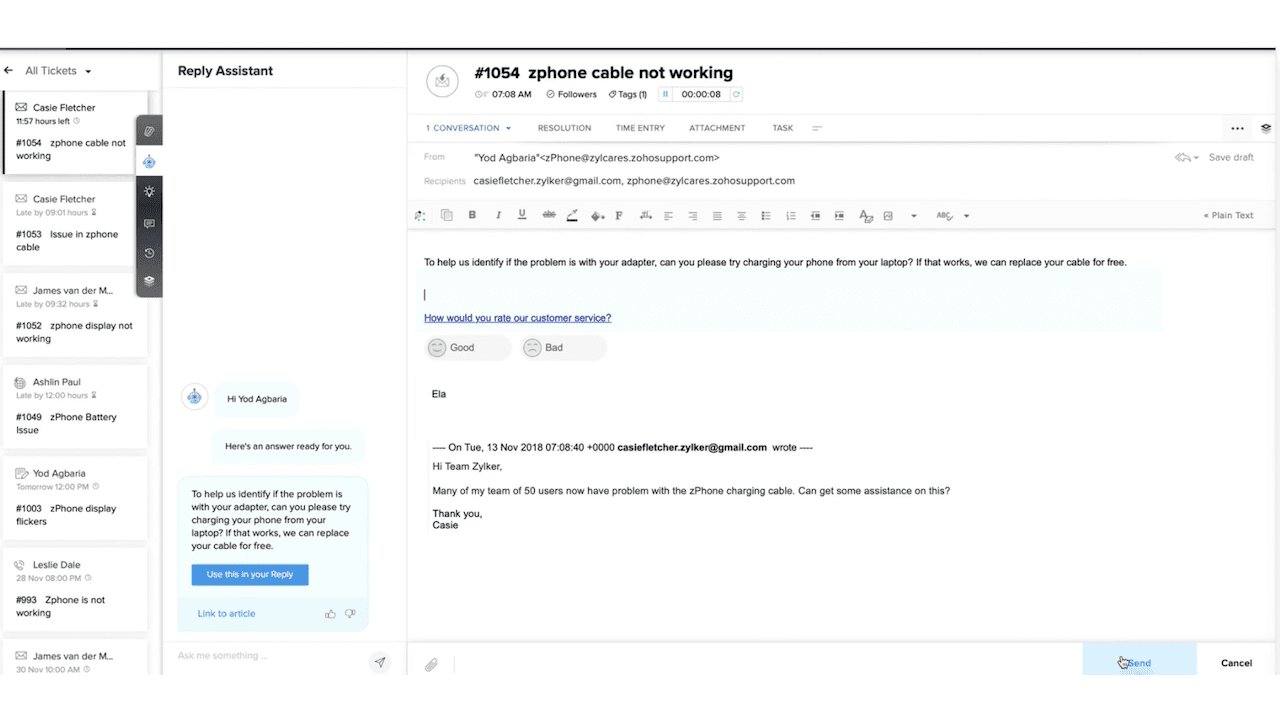
Task: Toggle italic formatting in editor
Action: [497, 215]
